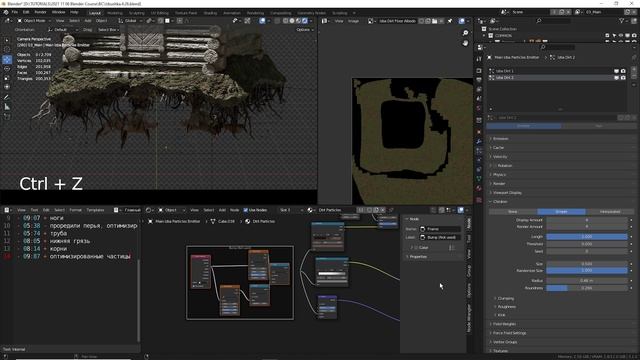This screenshot has height=360, width=640.
Task: Select rendered viewport shading mode
Action: (x=304, y=20)
